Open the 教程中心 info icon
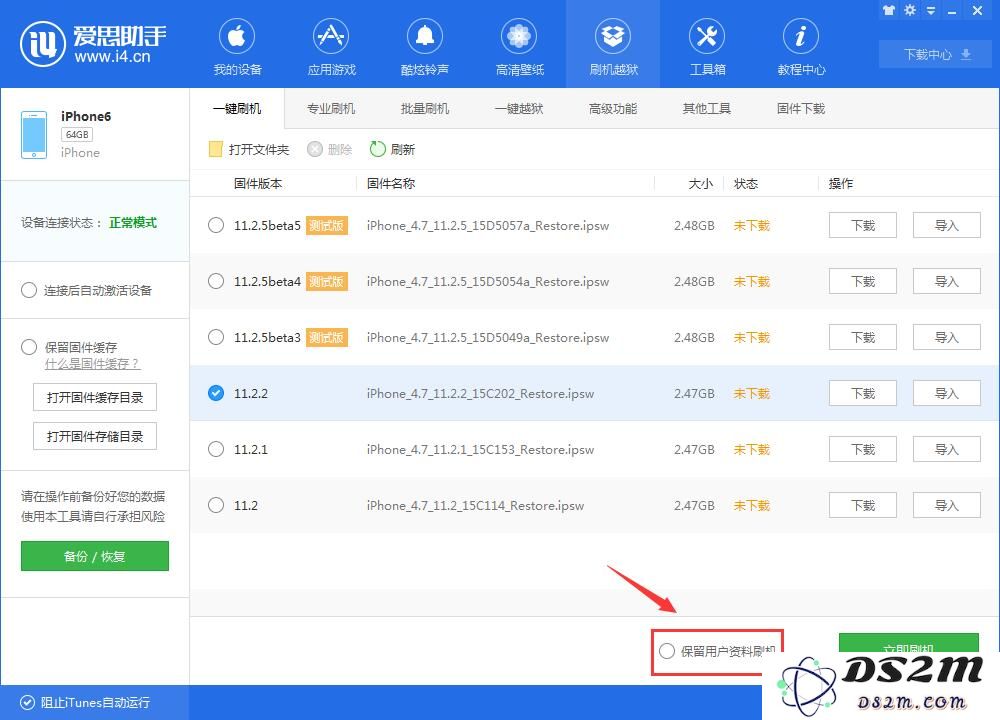This screenshot has width=1000, height=720. click(x=801, y=36)
